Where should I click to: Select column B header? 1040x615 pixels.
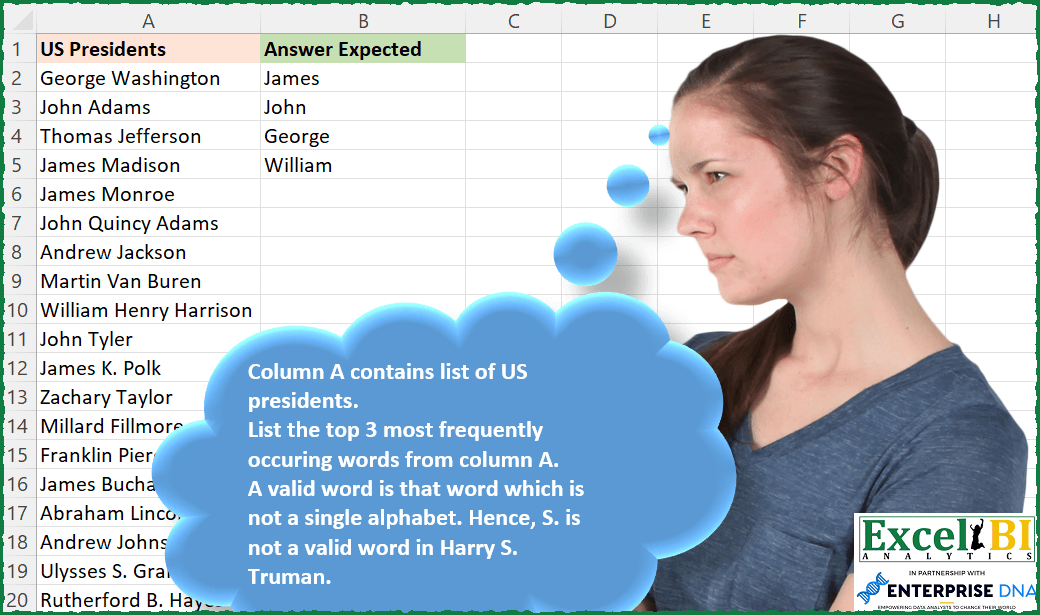pos(362,21)
